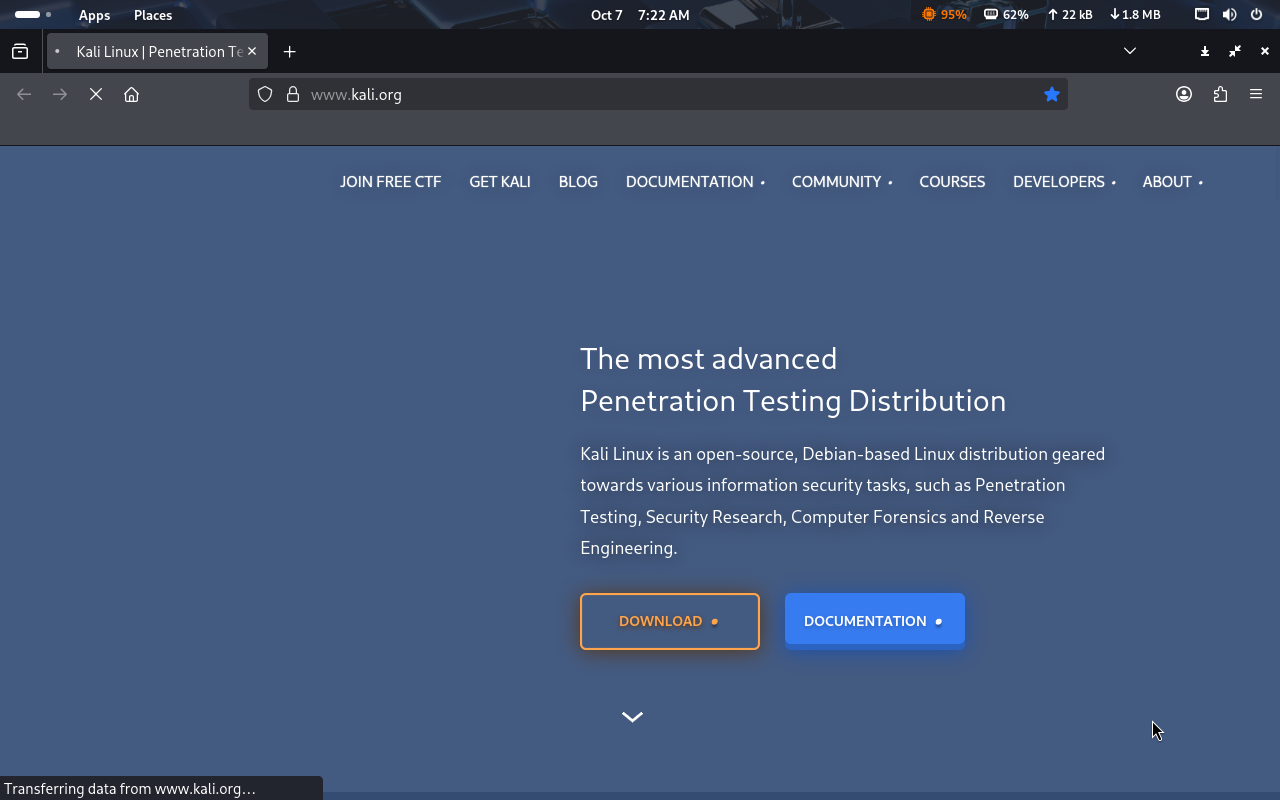1280x800 pixels.
Task: Click the orange DOWNLOAD button
Action: point(669,621)
